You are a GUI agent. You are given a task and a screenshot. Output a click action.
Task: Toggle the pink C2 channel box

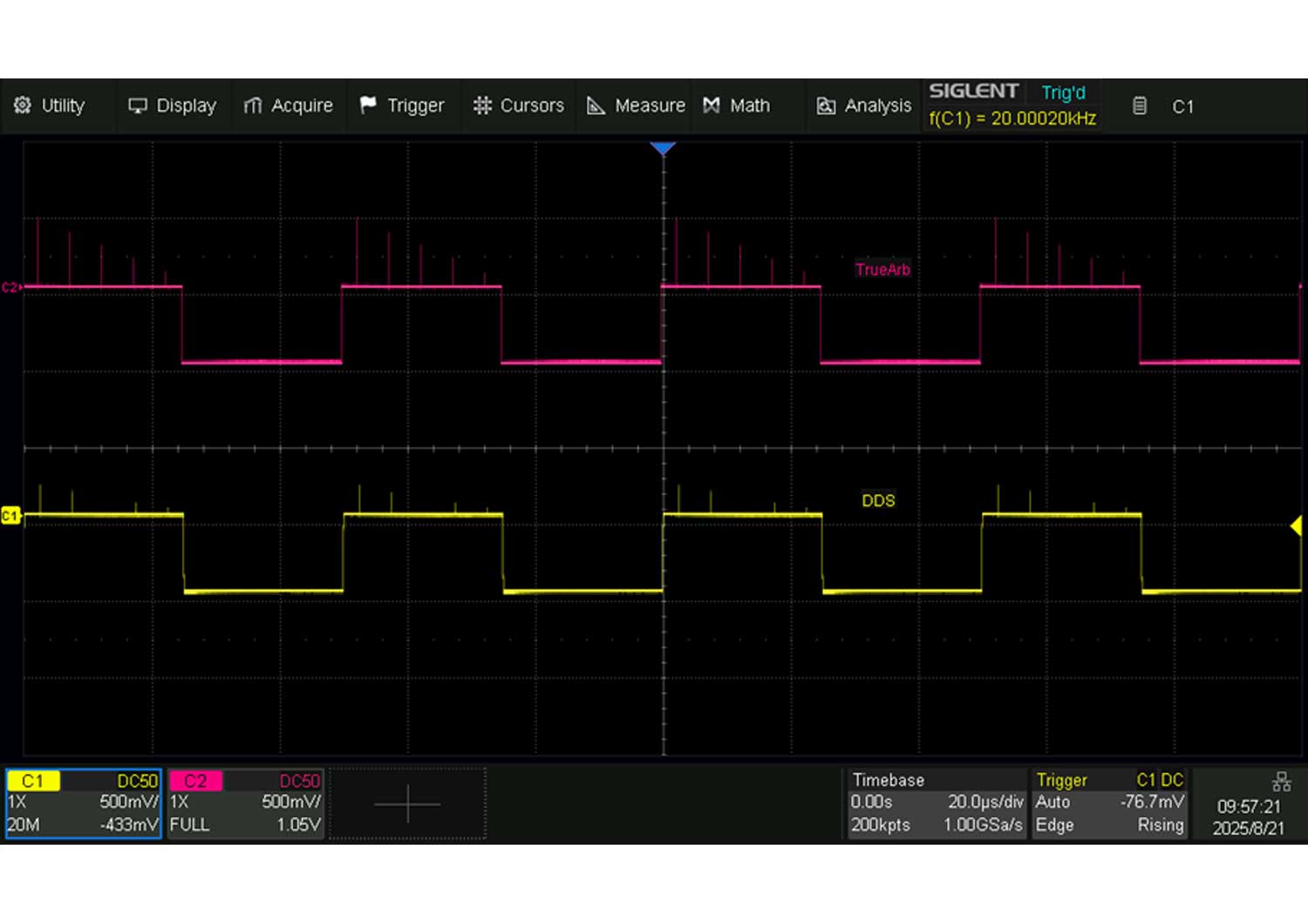coord(245,803)
